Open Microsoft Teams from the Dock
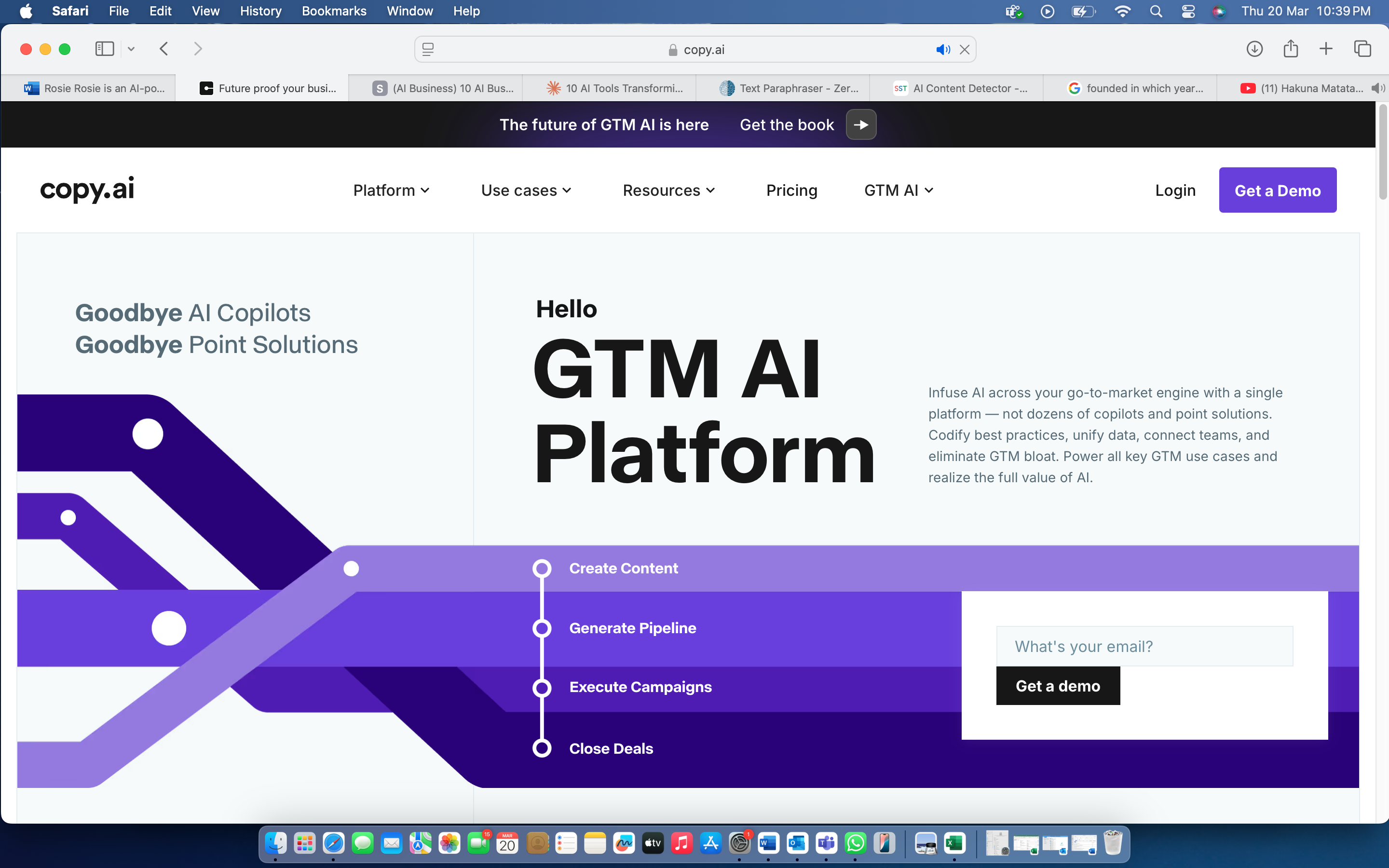This screenshot has height=868, width=1389. point(826,843)
